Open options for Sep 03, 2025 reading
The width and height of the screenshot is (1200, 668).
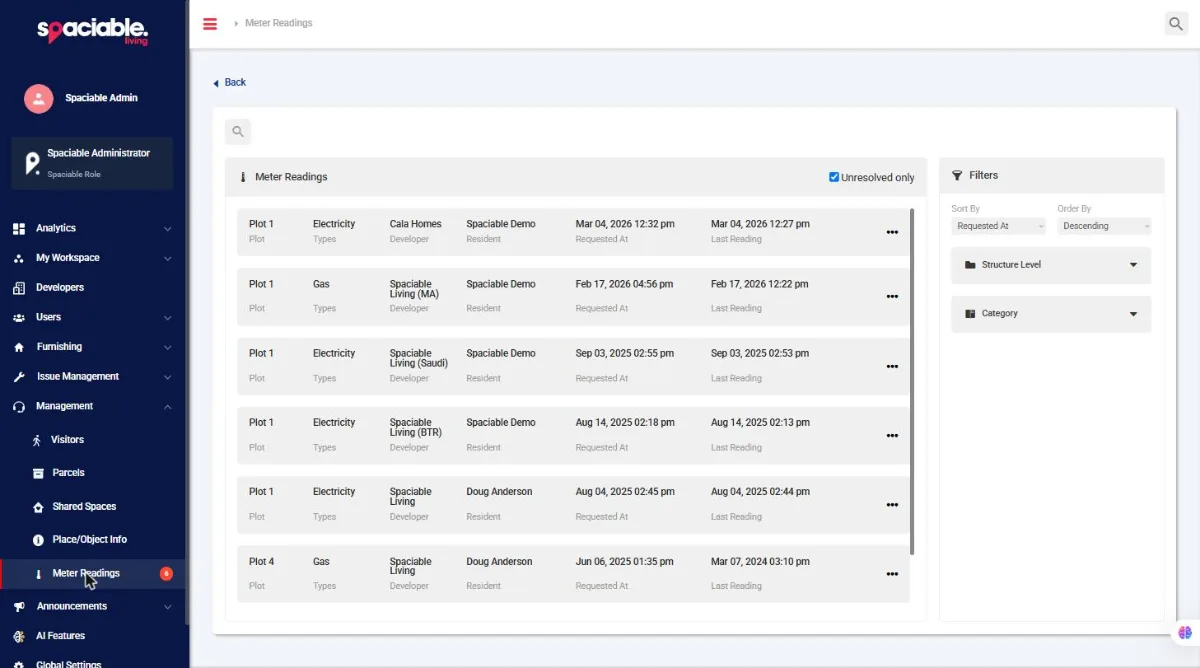892,366
